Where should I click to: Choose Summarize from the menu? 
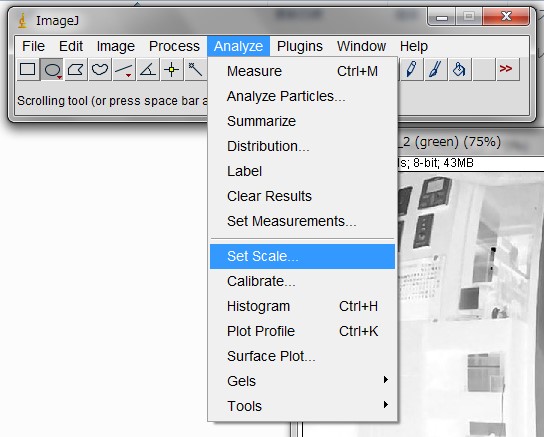303,121
